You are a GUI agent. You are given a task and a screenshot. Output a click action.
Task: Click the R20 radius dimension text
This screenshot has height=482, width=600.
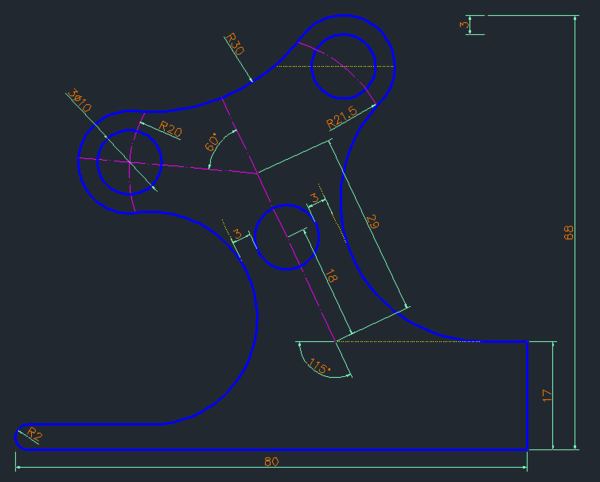point(172,129)
